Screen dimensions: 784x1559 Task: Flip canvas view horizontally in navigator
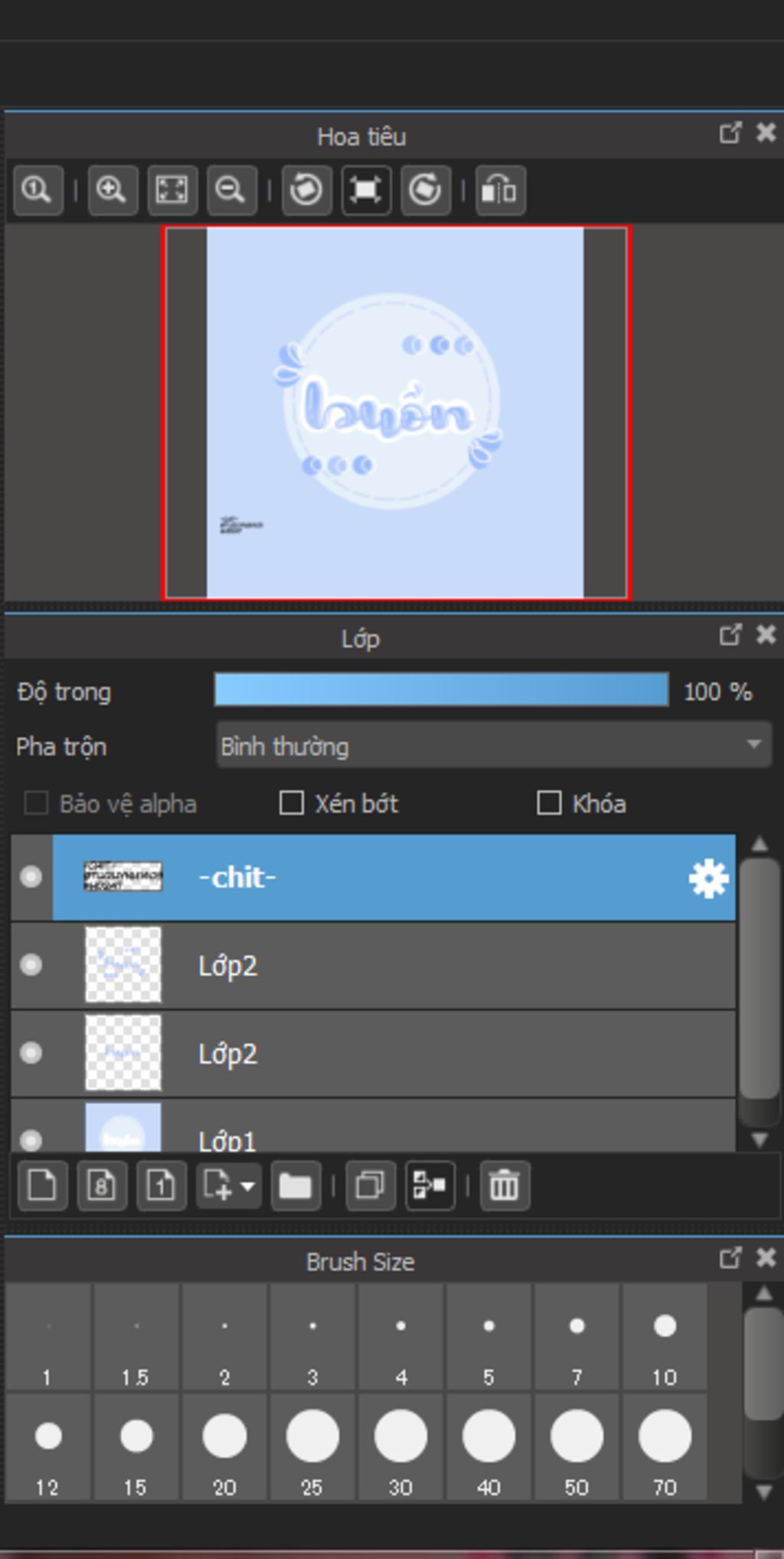[501, 190]
